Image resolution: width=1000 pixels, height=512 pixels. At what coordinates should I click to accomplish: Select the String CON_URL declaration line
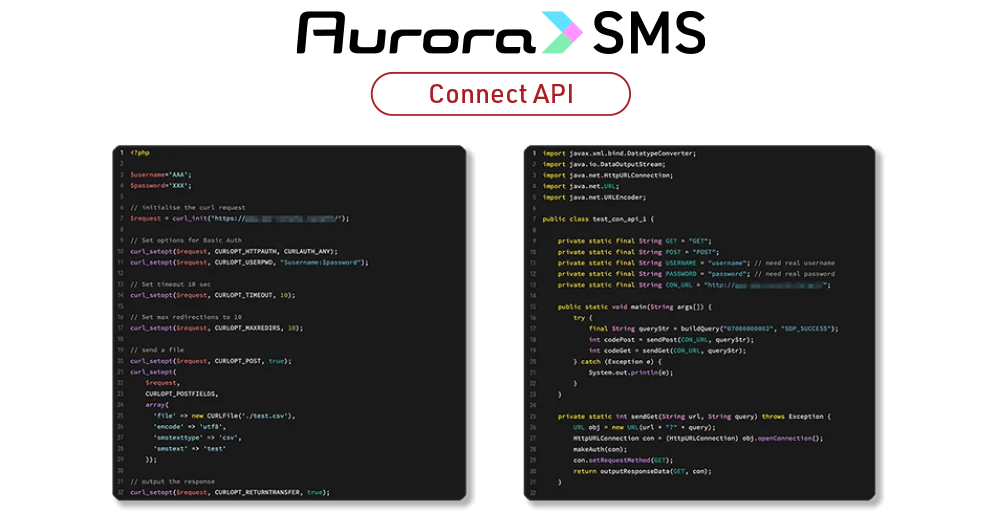click(x=695, y=285)
